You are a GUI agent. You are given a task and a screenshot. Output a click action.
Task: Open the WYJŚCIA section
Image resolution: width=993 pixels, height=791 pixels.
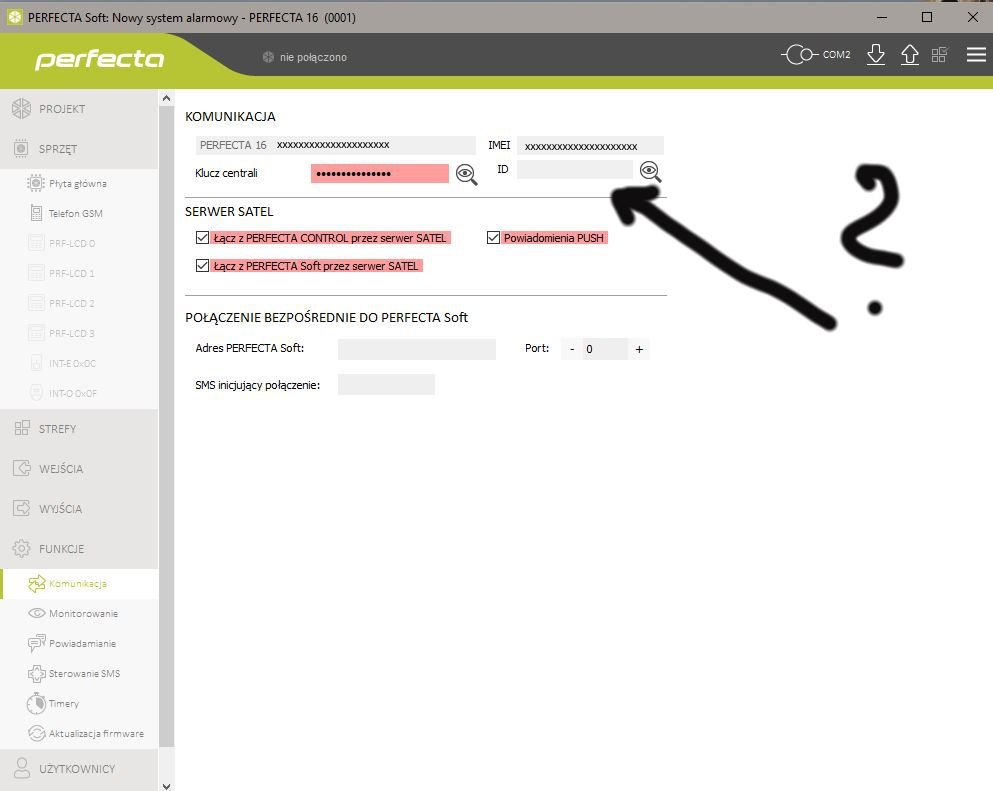(x=79, y=509)
